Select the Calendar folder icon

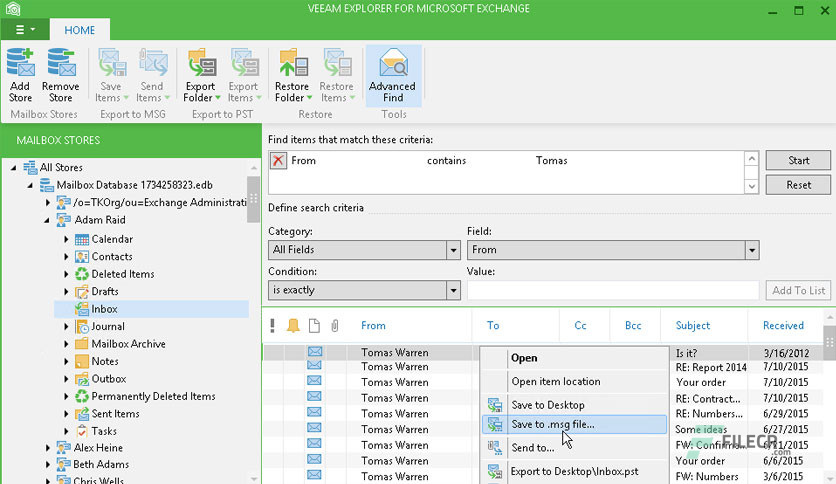[x=82, y=239]
